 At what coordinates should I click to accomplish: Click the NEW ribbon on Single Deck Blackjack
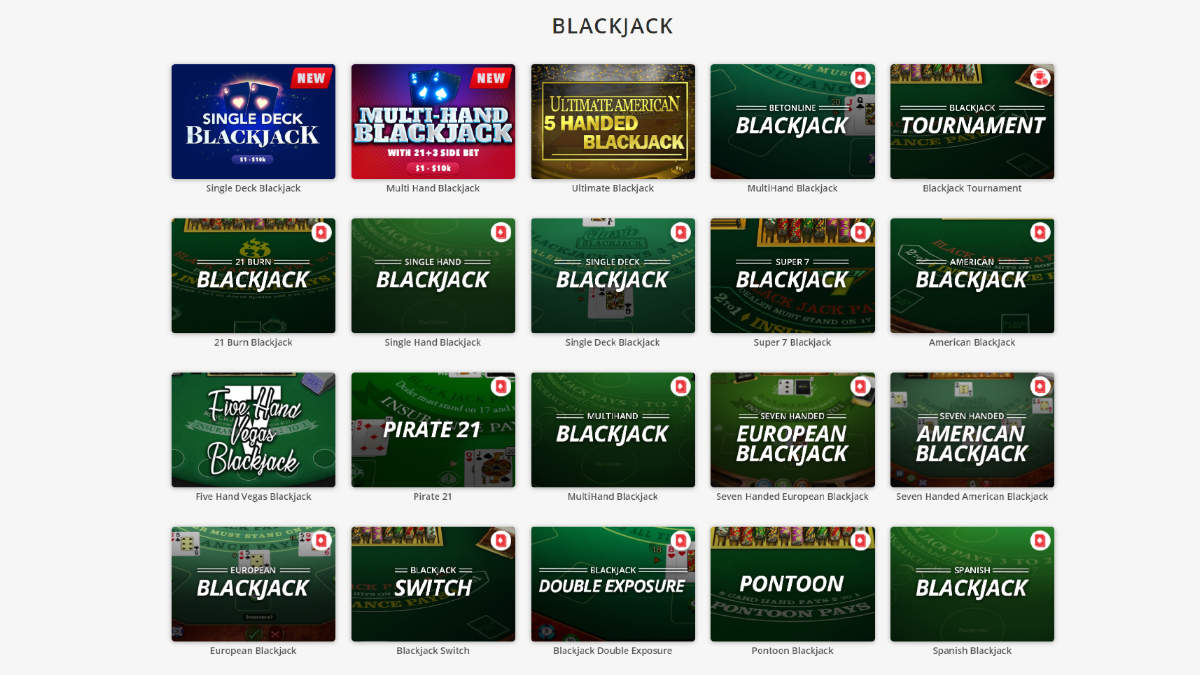312,78
